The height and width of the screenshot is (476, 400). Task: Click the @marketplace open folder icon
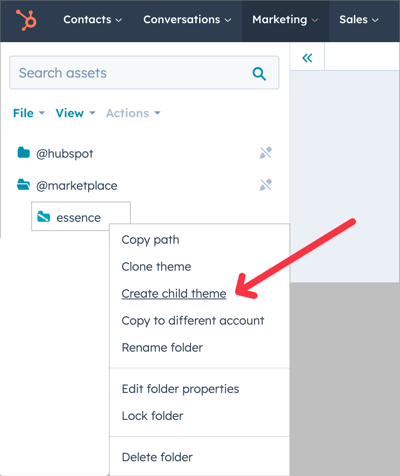23,184
